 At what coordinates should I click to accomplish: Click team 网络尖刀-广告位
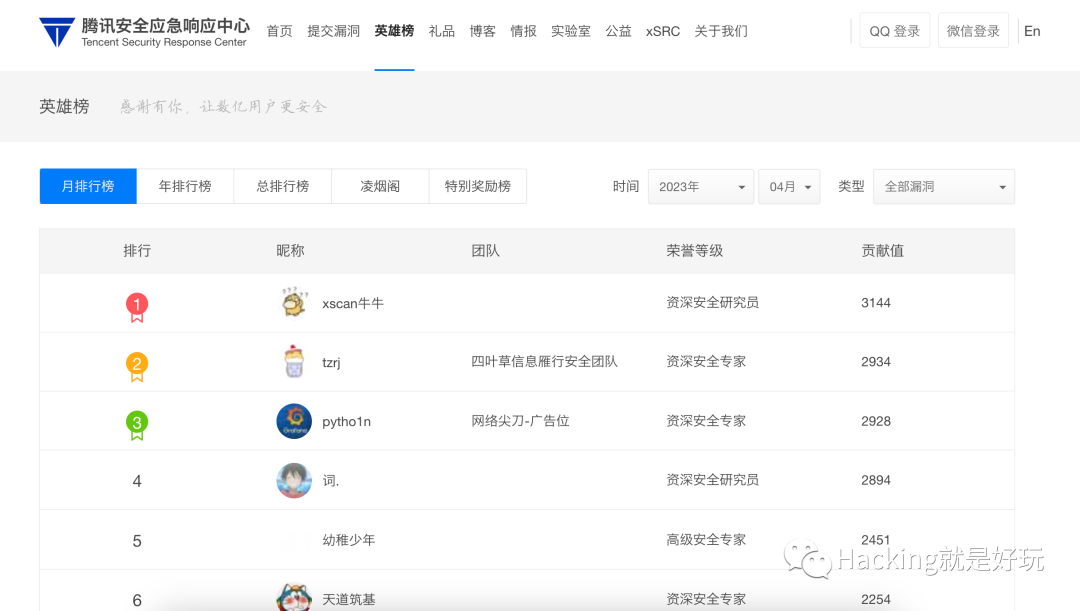pyautogui.click(x=520, y=421)
